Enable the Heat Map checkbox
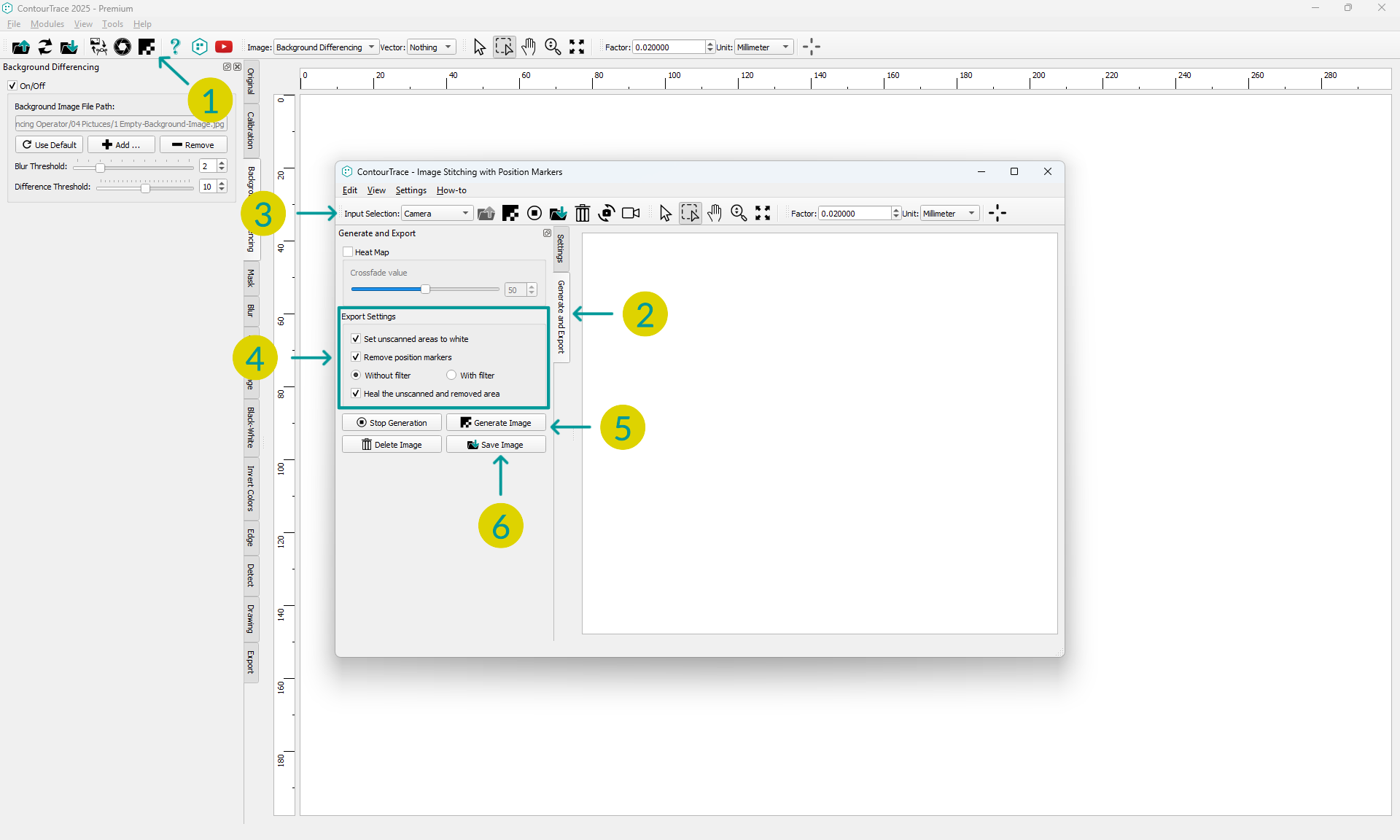1400x840 pixels. click(349, 252)
